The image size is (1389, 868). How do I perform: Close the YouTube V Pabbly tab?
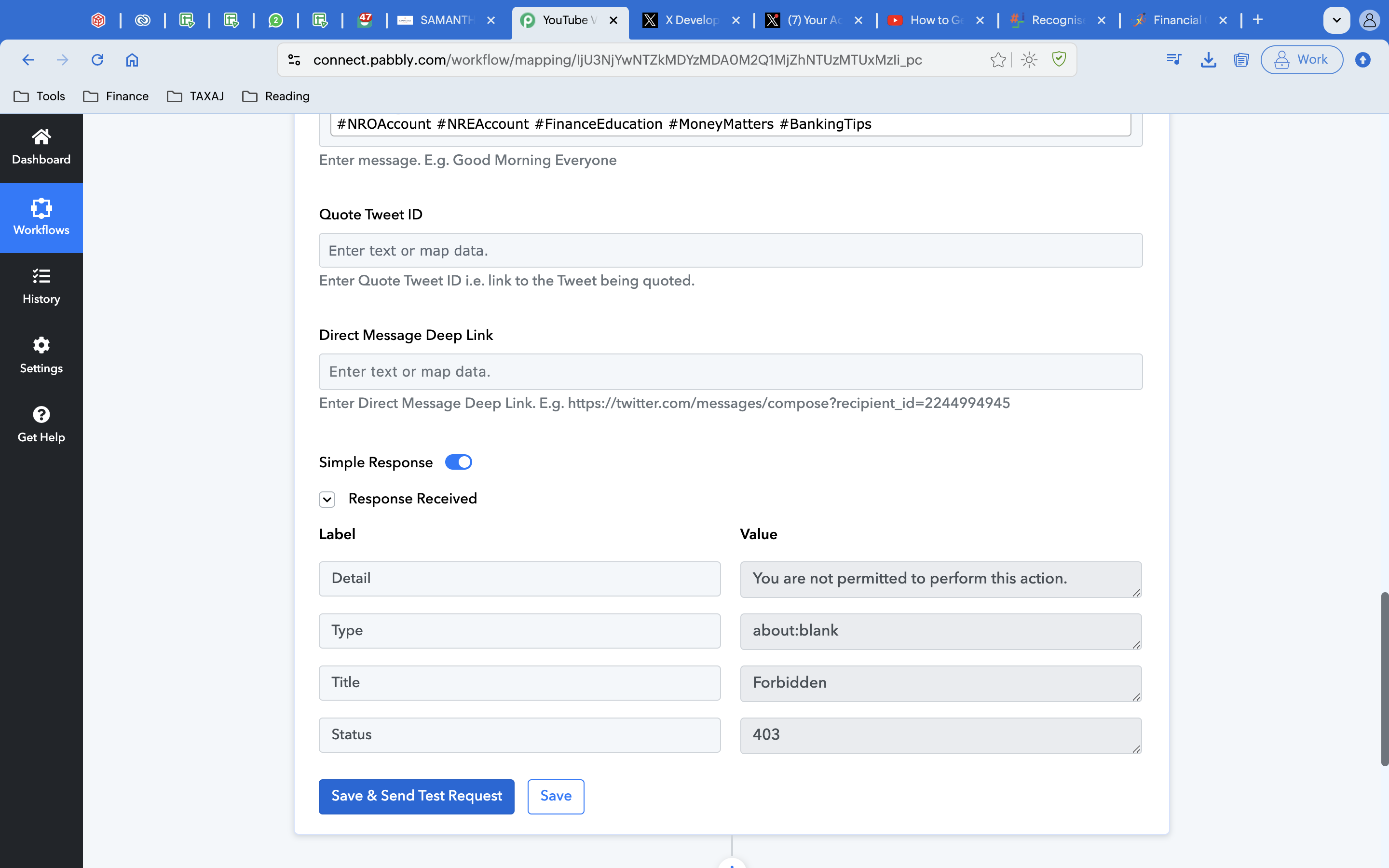tap(613, 20)
